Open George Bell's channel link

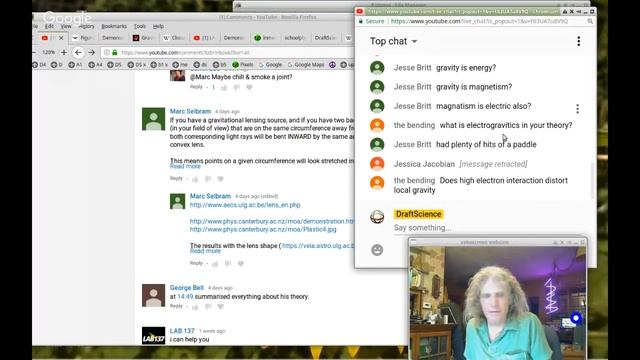coord(187,287)
